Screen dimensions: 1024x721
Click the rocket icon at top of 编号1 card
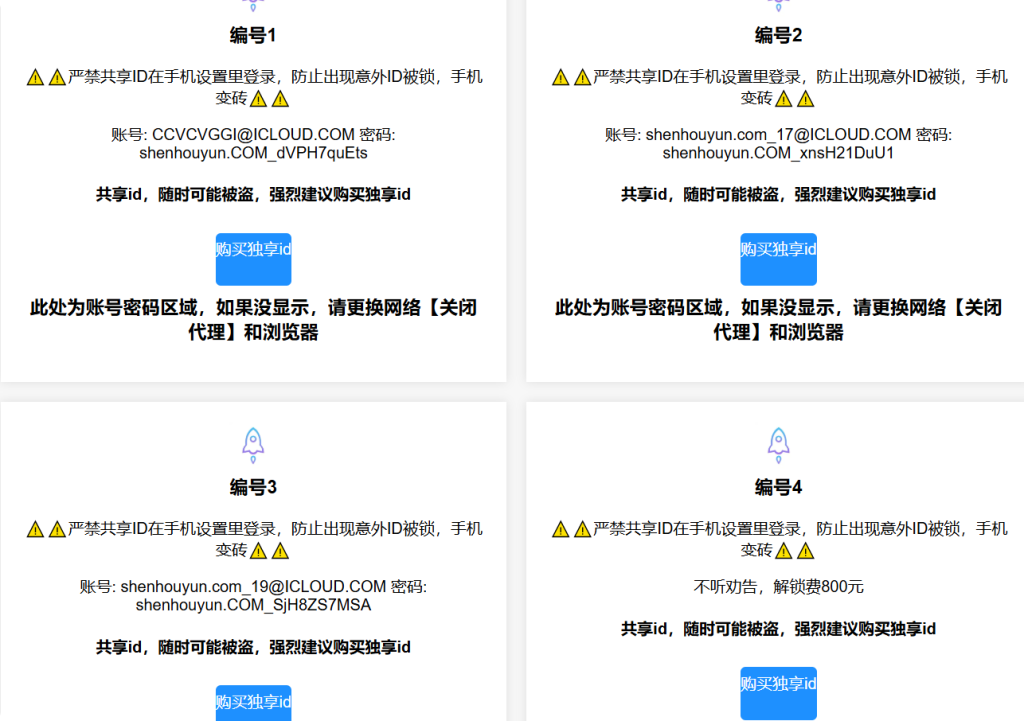point(252,5)
